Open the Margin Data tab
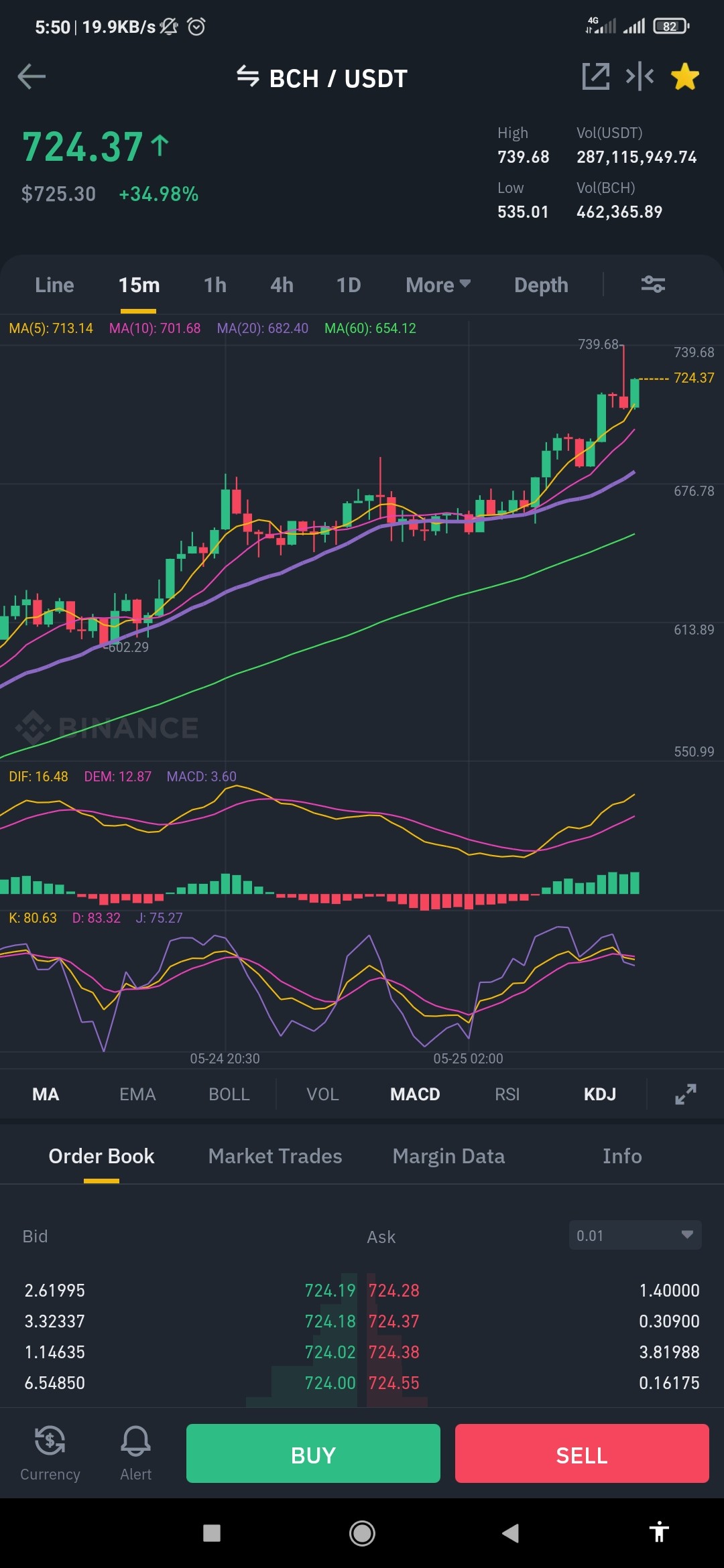 (448, 1156)
